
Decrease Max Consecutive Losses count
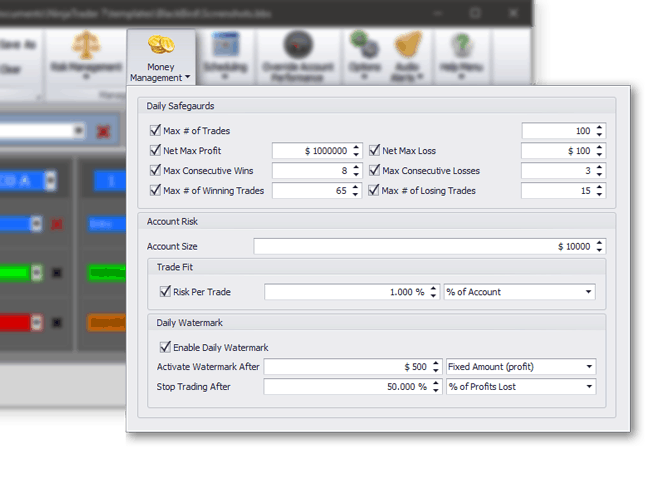[599, 174]
